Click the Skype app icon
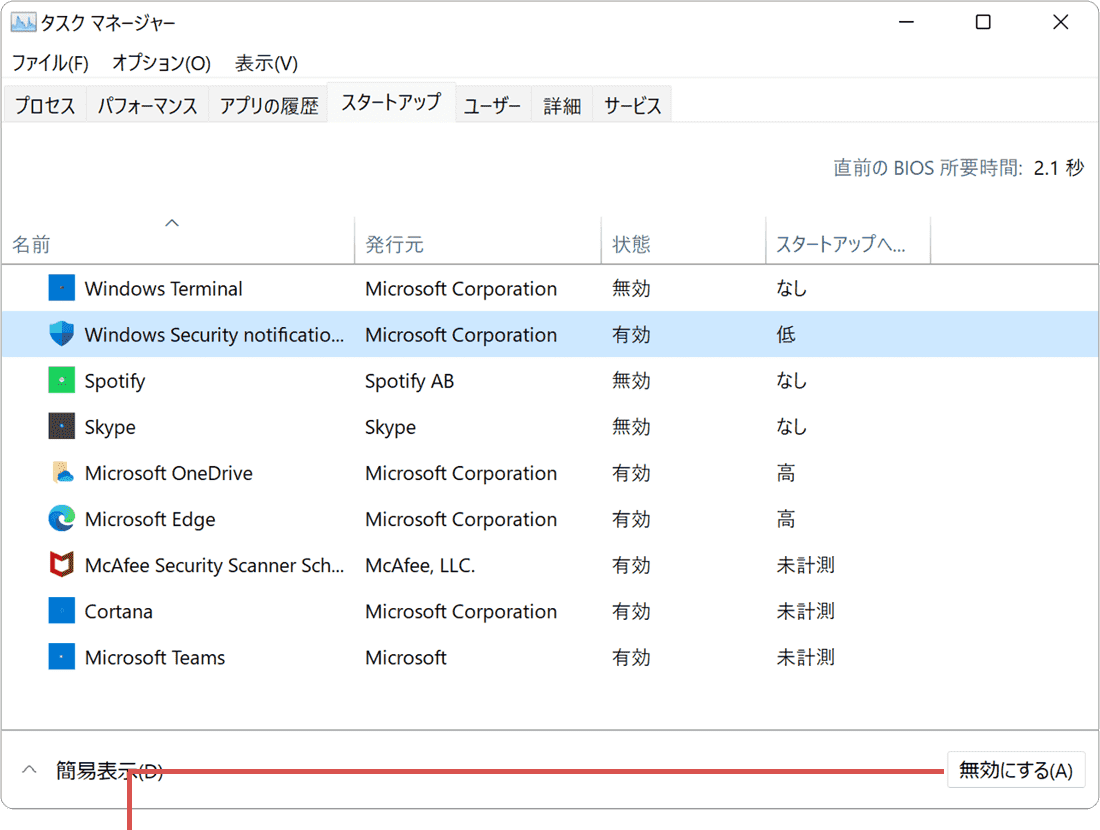The width and height of the screenshot is (1100, 830). click(62, 426)
